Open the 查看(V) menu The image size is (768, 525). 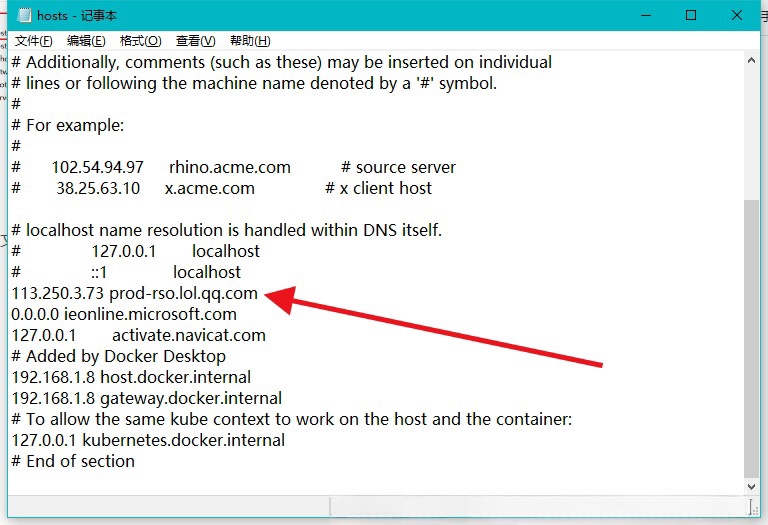pyautogui.click(x=195, y=41)
